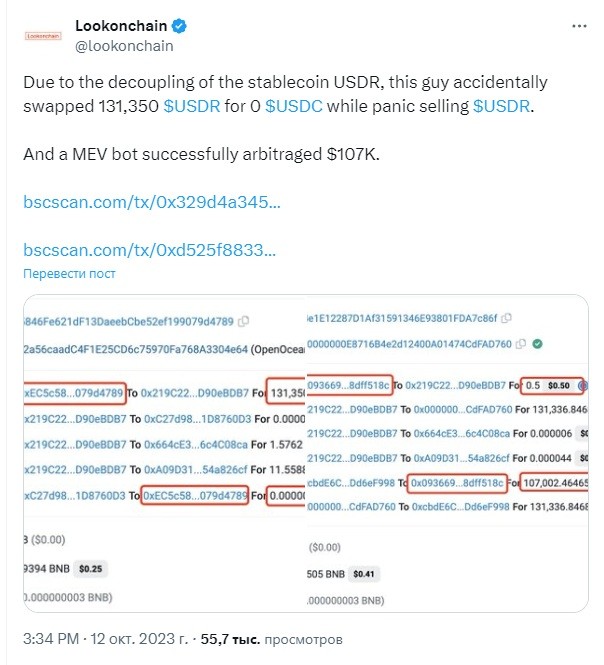Click green verified checkmark icon
This screenshot has width=604, height=665.
[x=537, y=344]
